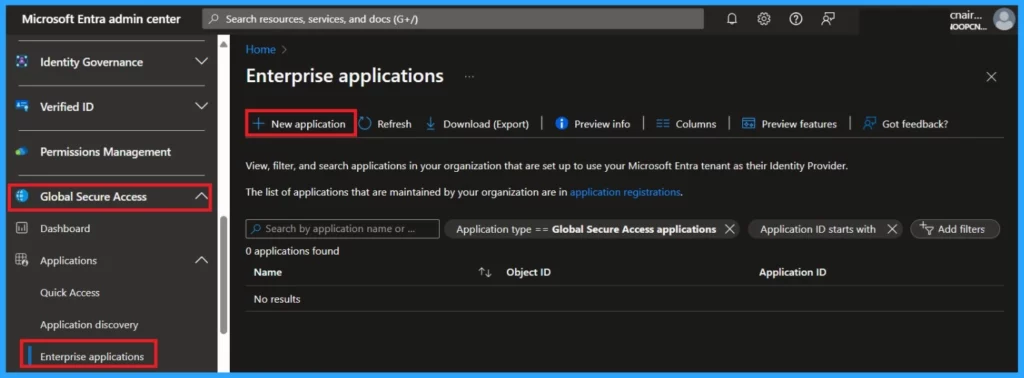Click the Name column header
1024x378 pixels.
click(268, 272)
